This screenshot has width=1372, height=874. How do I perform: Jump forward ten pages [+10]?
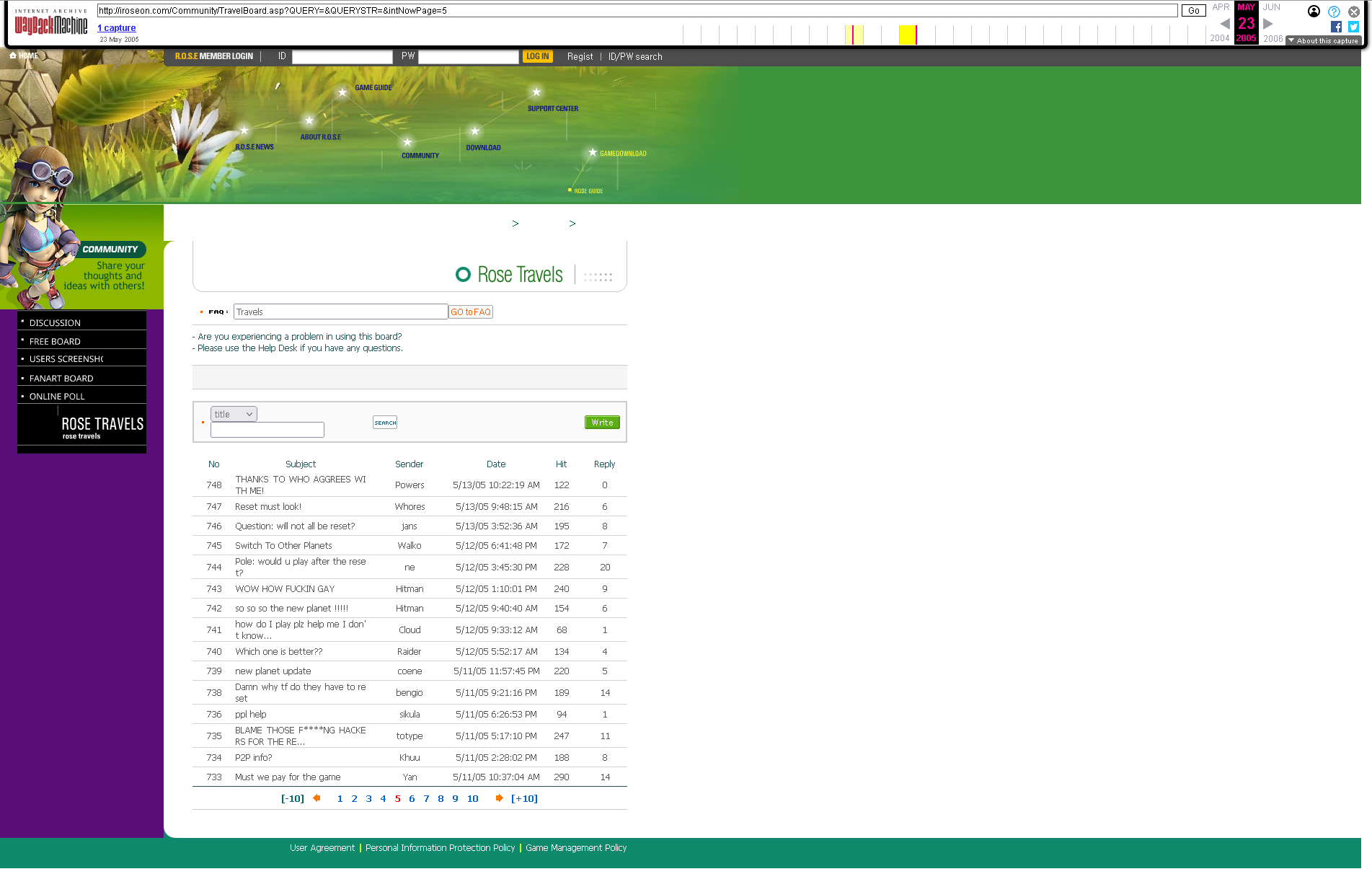click(x=524, y=798)
